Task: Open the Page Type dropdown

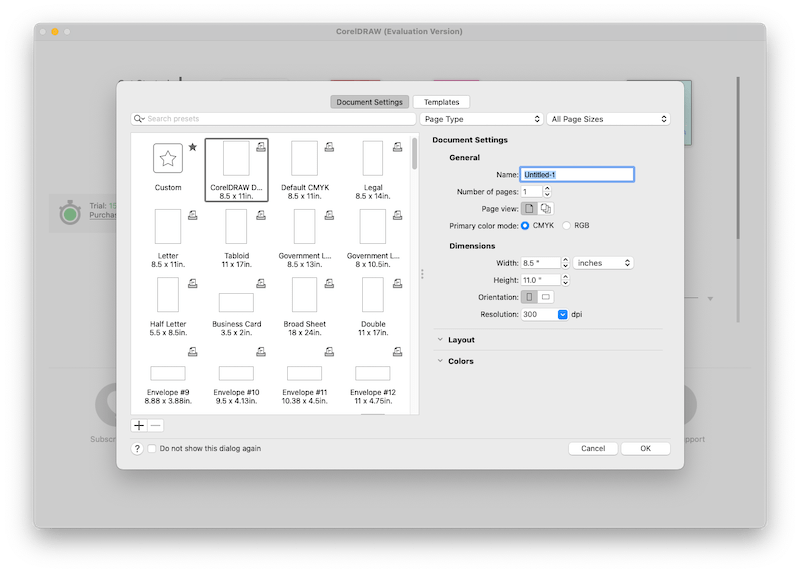Action: point(482,119)
